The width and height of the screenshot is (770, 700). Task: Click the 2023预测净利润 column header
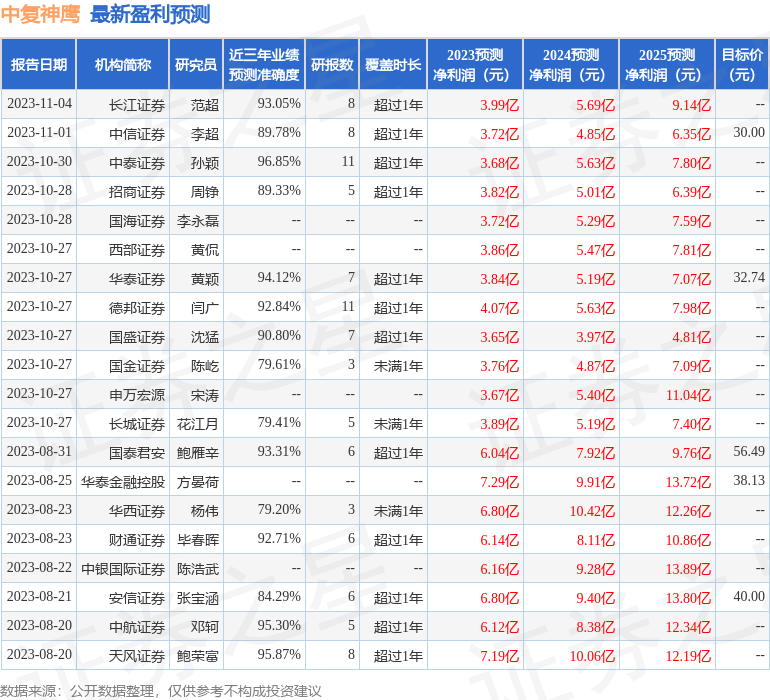click(475, 64)
